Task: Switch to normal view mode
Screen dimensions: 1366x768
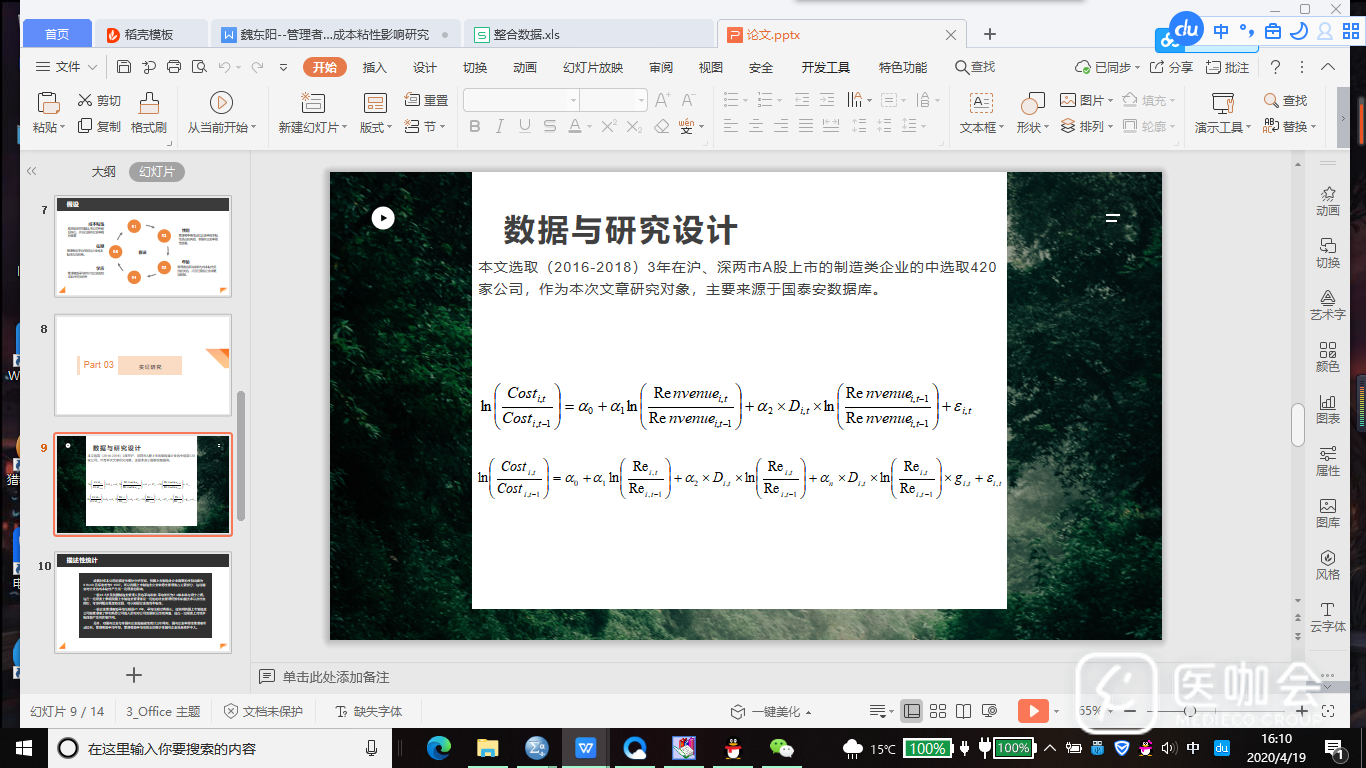Action: point(911,711)
